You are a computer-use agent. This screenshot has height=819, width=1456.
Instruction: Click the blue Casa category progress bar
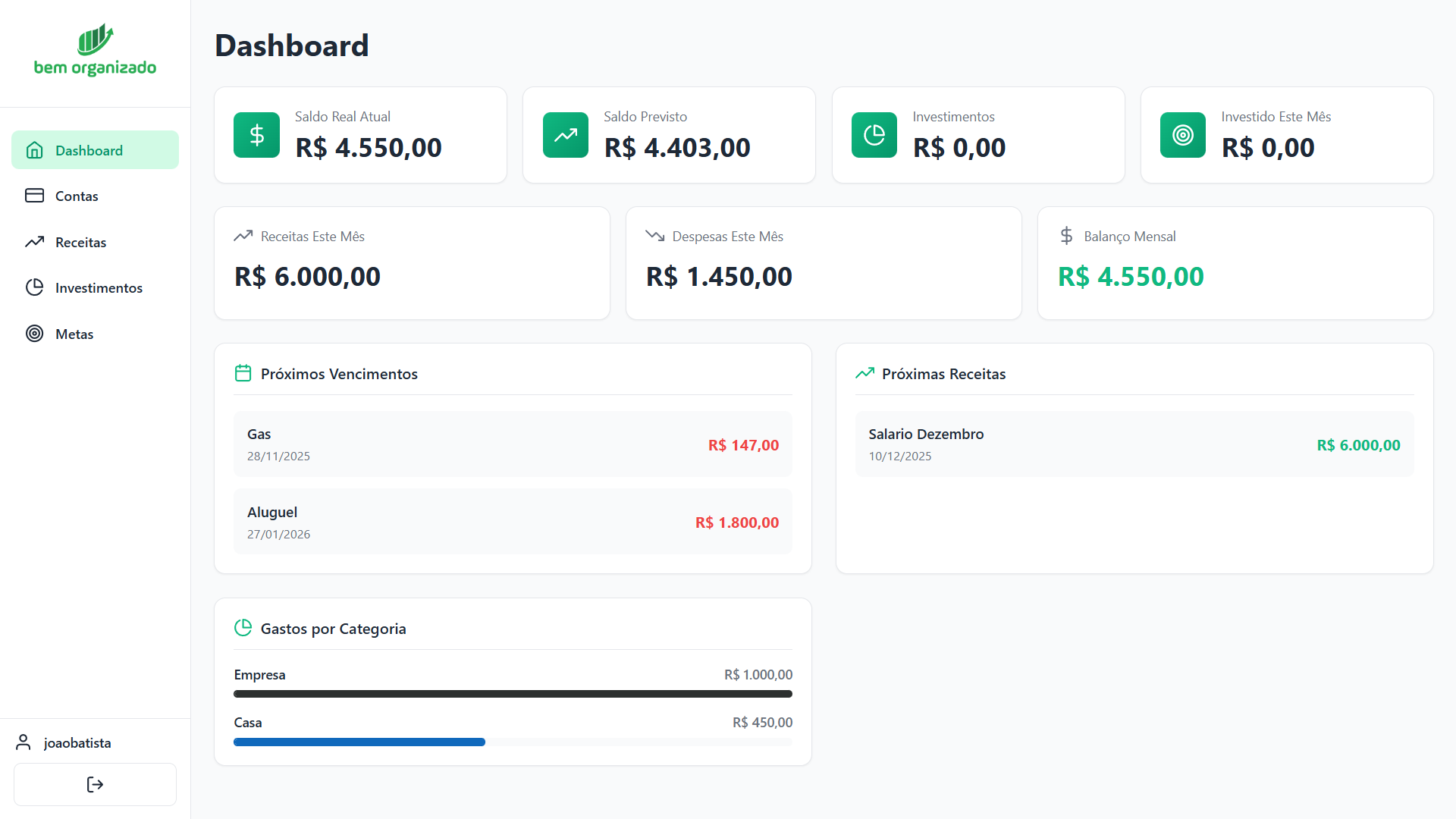tap(359, 742)
